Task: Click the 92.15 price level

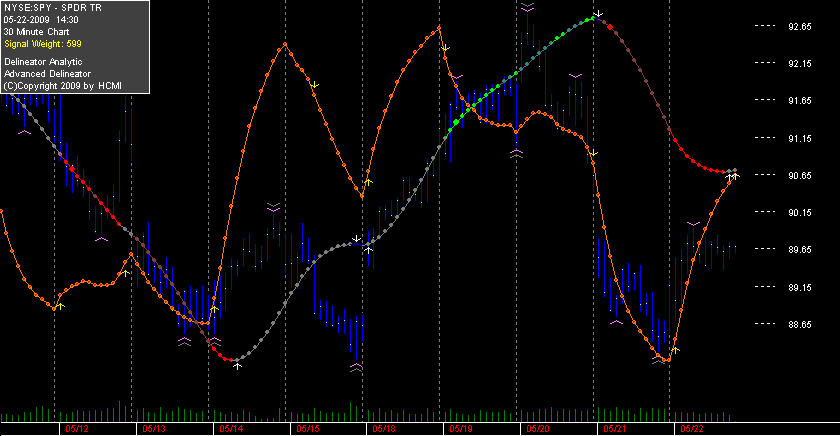Action: 799,64
